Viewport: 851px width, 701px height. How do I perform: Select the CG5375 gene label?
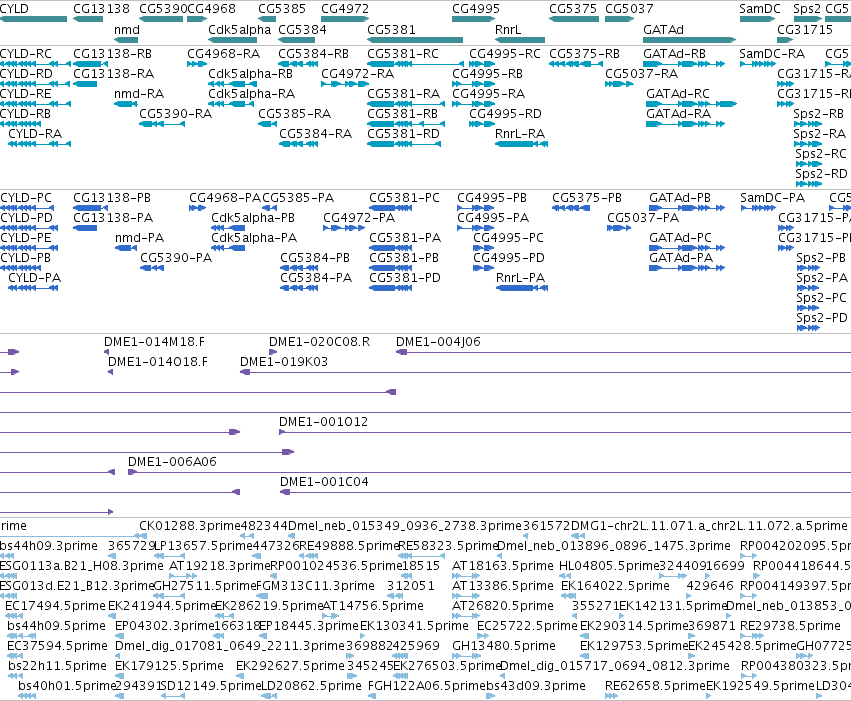pos(573,9)
